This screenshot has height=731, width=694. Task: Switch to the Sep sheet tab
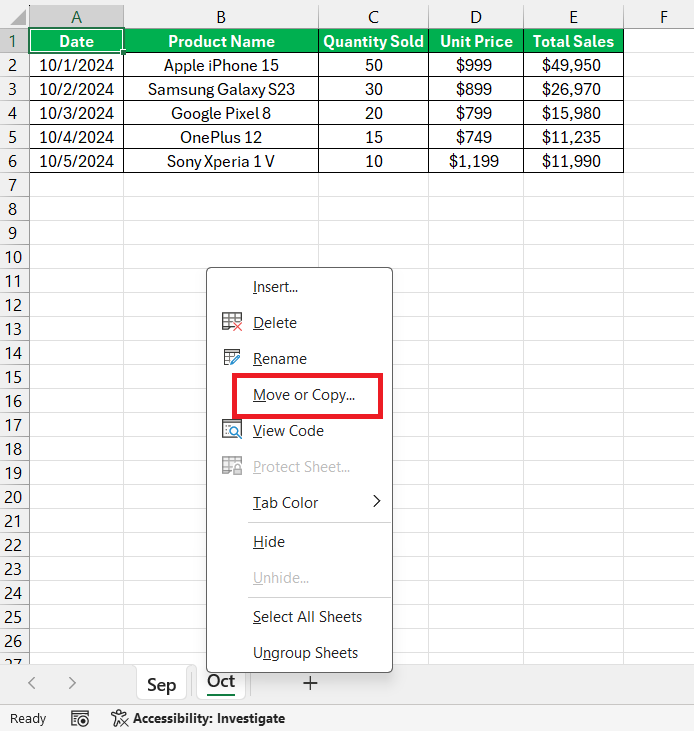(161, 684)
